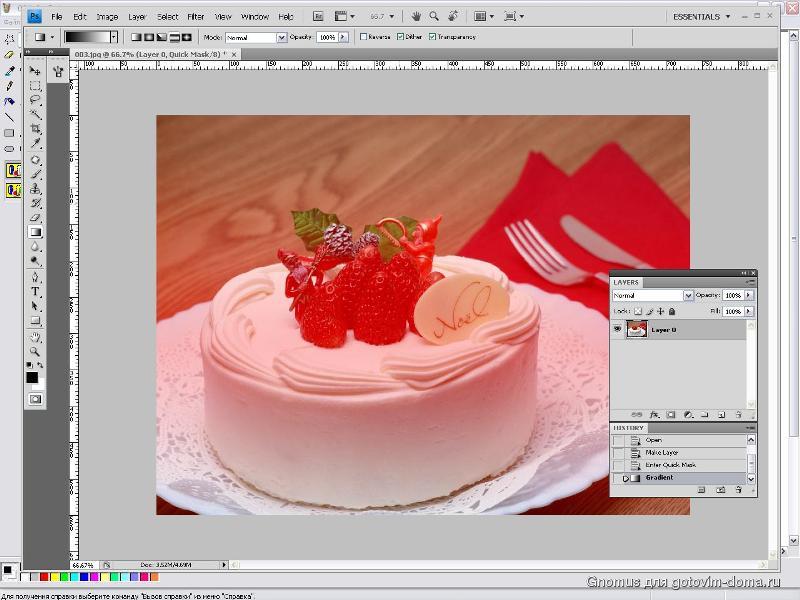Viewport: 800px width, 600px height.
Task: Click the Angle Gradient style icon
Action: pyautogui.click(x=162, y=37)
